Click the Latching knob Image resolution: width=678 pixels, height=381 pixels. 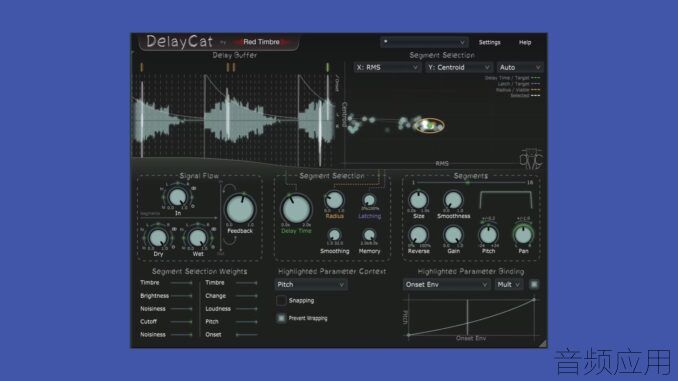pos(369,200)
